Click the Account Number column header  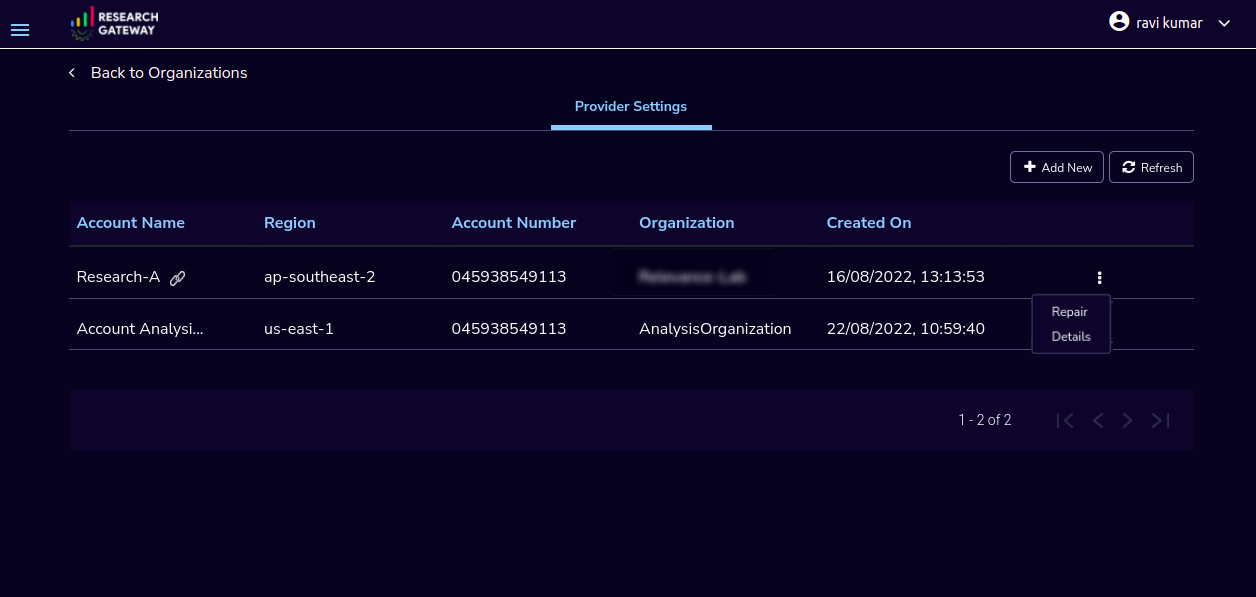pos(514,223)
